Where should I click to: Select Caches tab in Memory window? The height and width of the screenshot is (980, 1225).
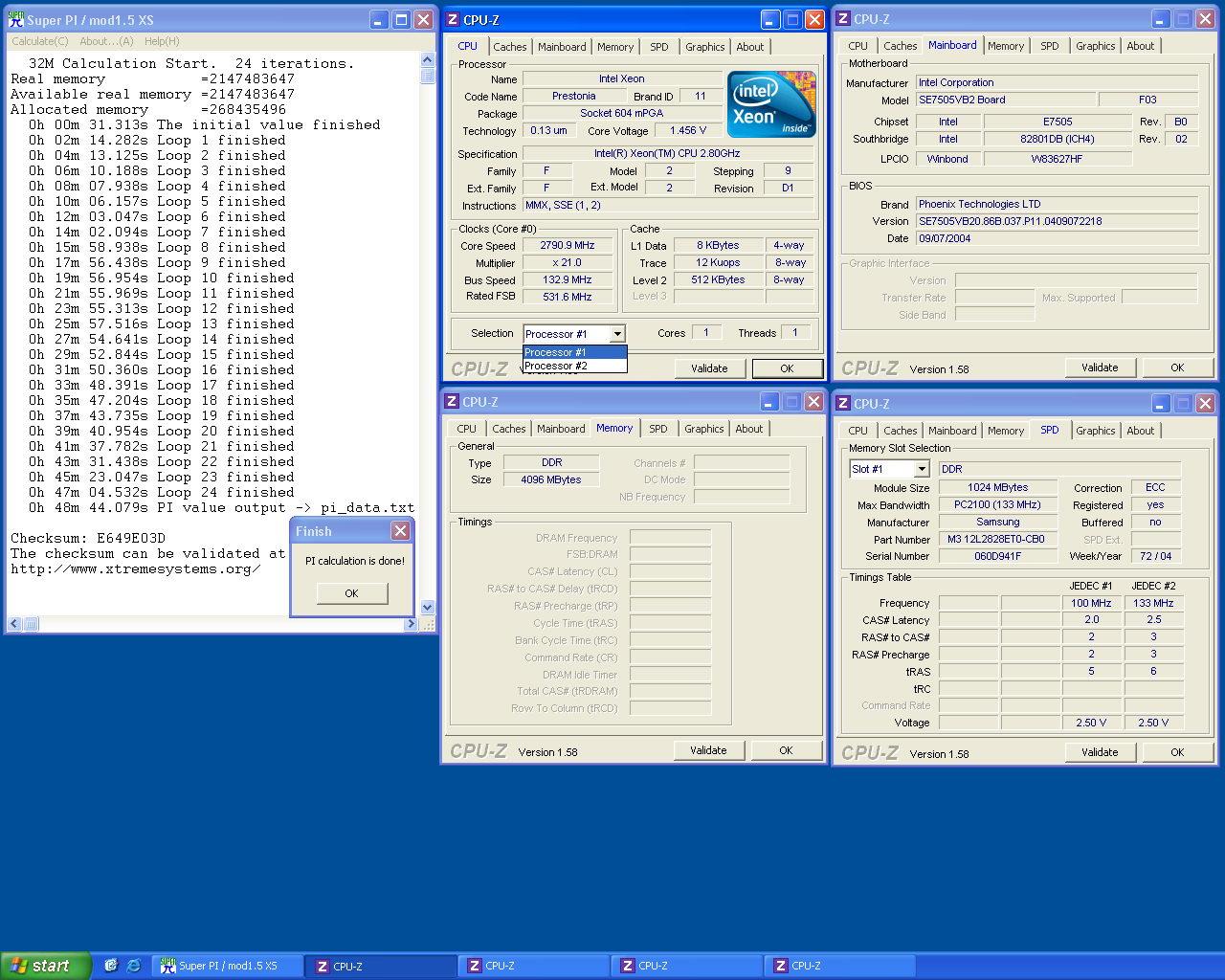pos(509,429)
